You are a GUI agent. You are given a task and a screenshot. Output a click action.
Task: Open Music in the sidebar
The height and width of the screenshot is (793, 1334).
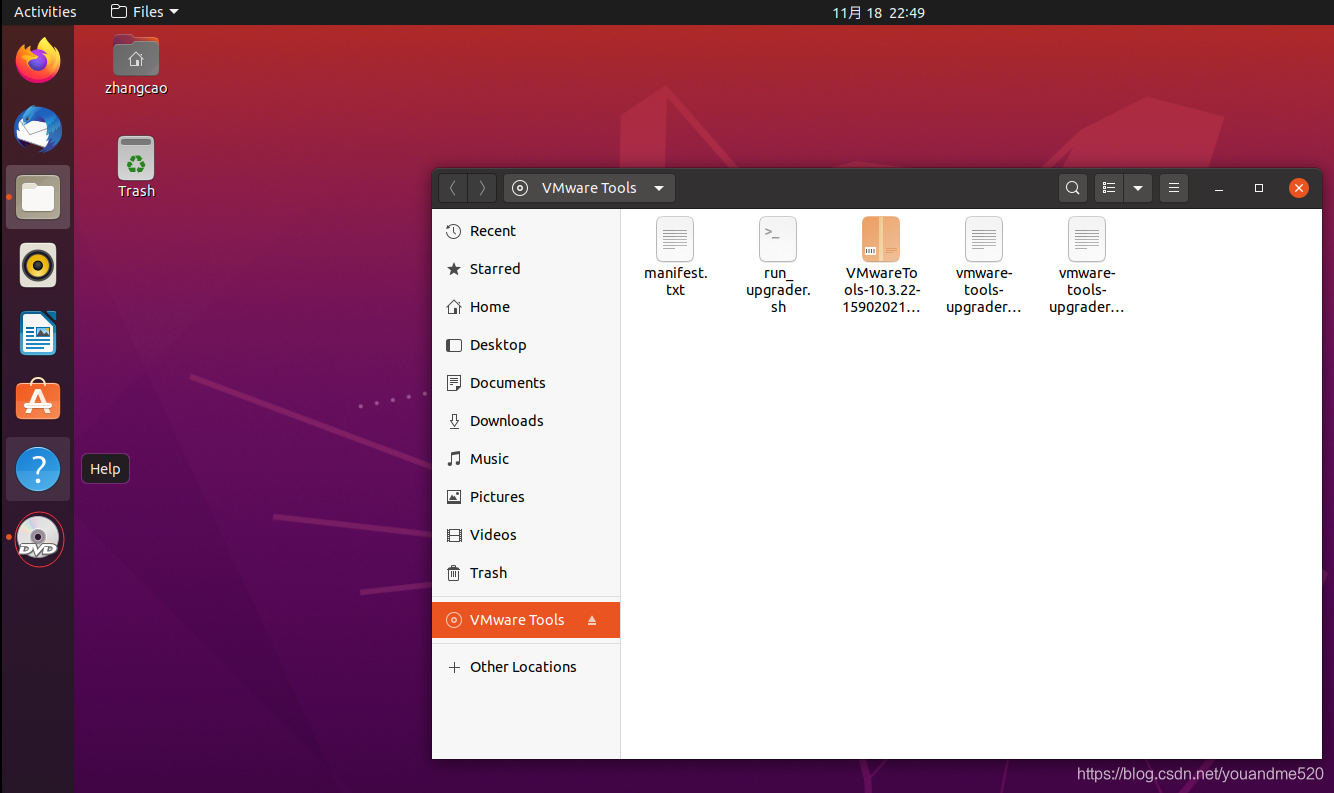526,459
